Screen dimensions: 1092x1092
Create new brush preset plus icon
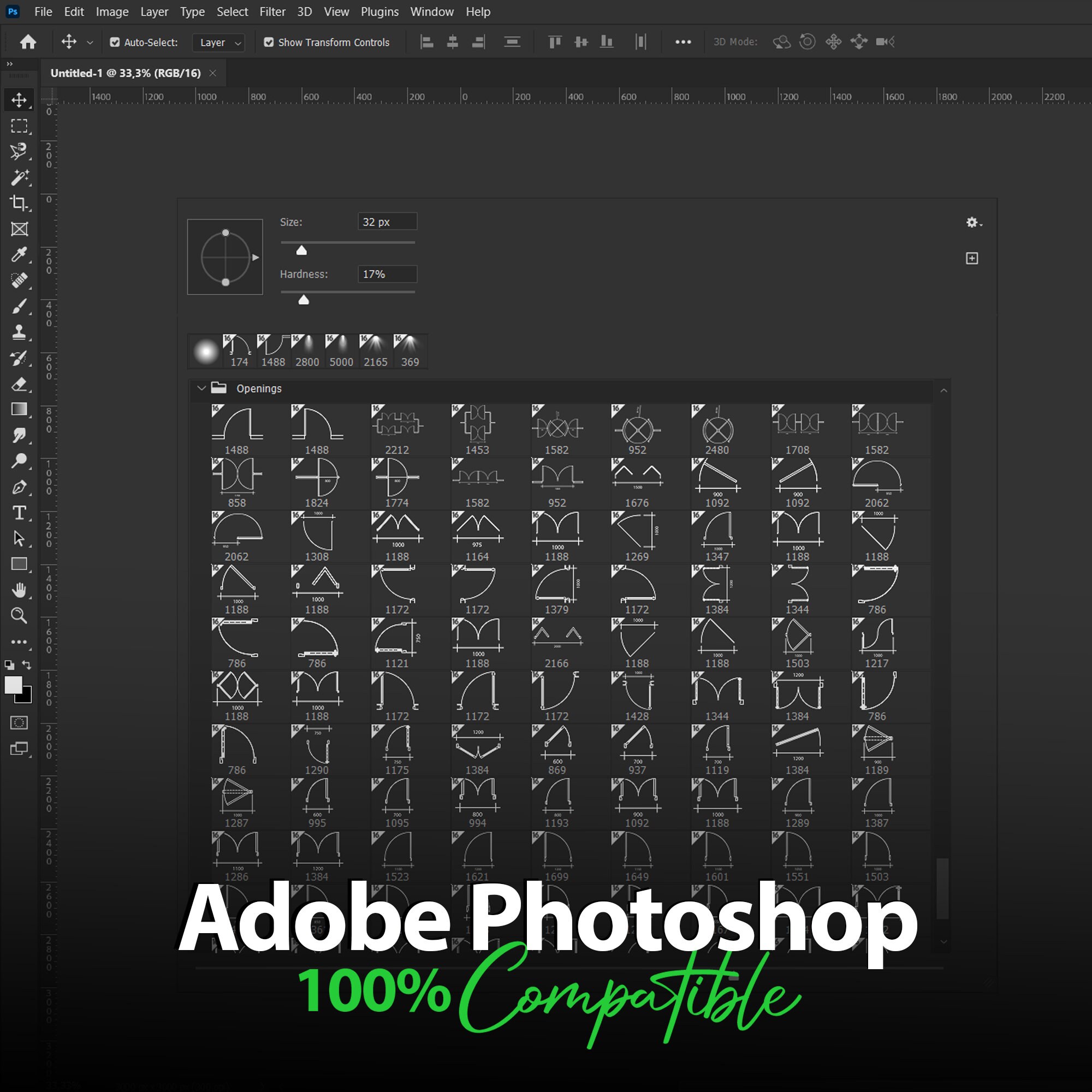coord(972,258)
